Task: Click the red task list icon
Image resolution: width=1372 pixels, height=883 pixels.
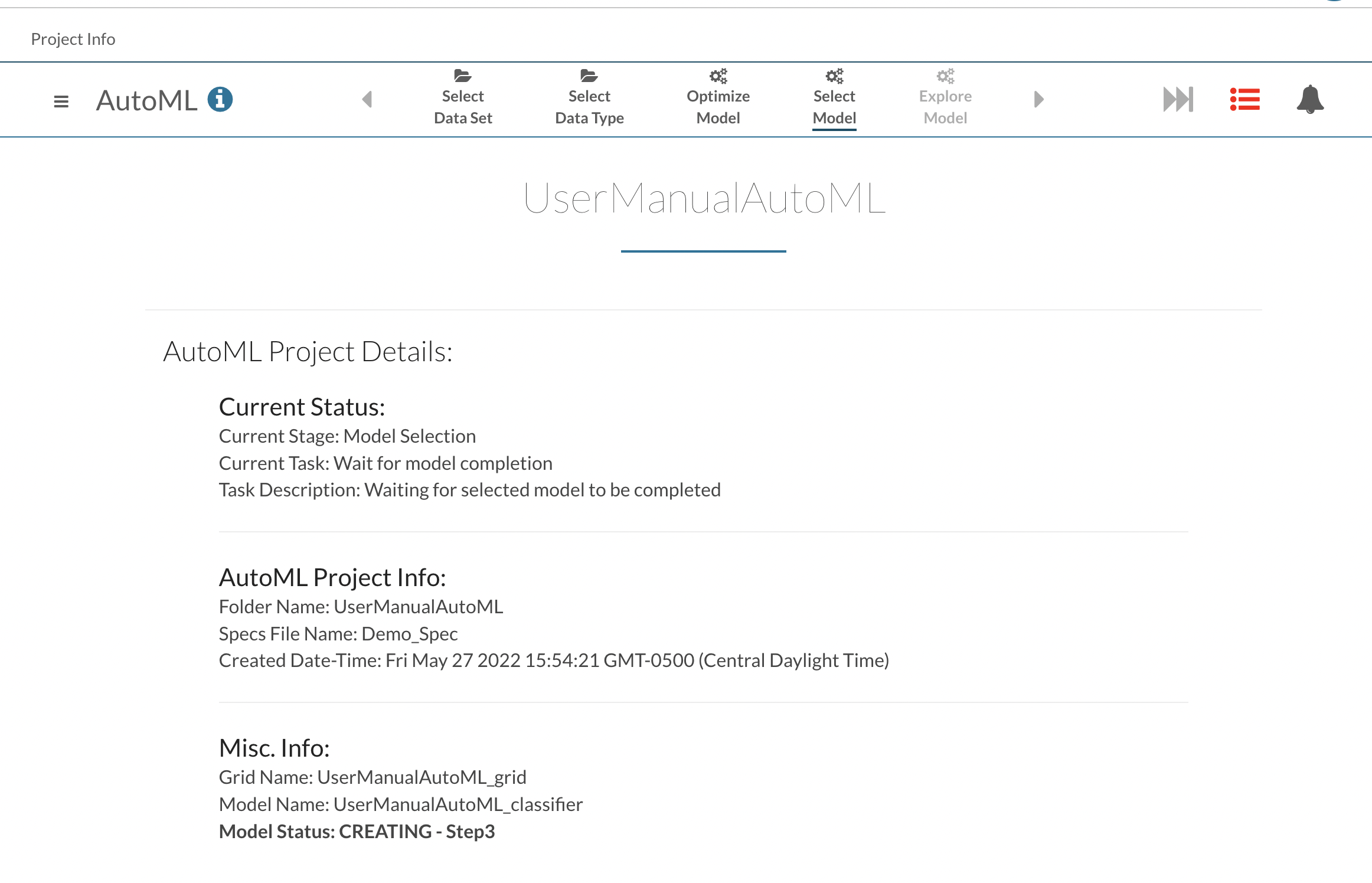Action: click(x=1244, y=99)
